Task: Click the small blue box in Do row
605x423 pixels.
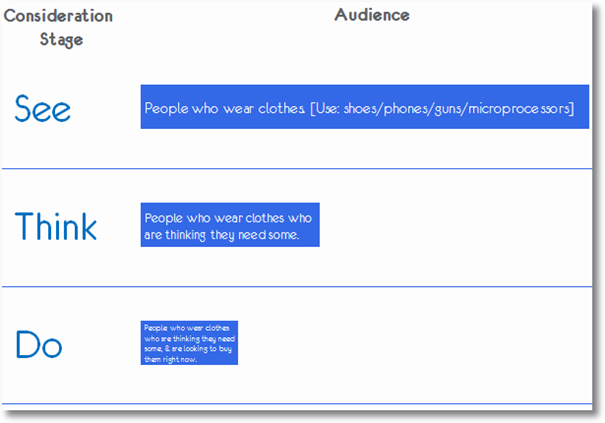Action: 189,343
